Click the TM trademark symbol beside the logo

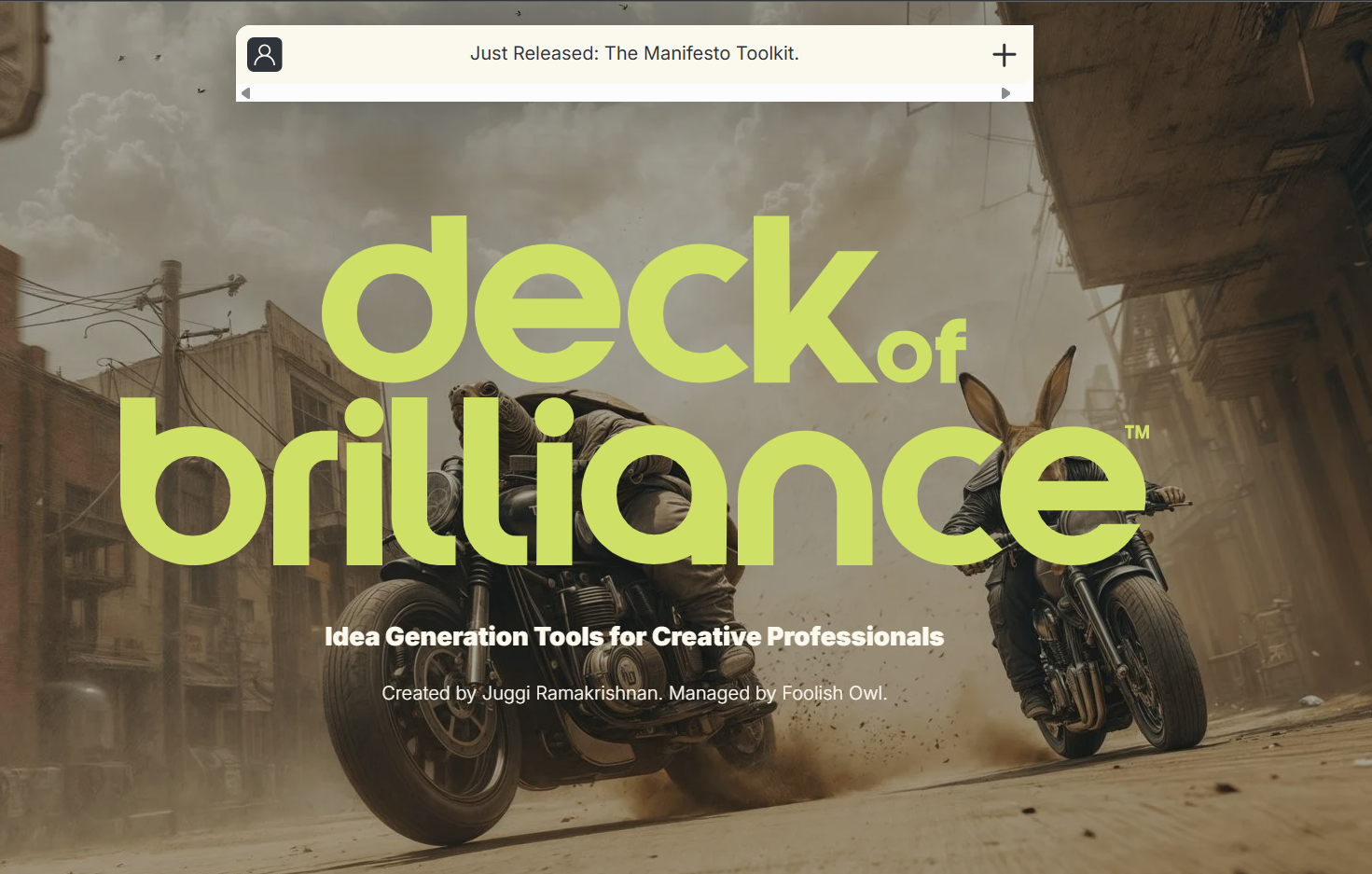tap(1137, 433)
